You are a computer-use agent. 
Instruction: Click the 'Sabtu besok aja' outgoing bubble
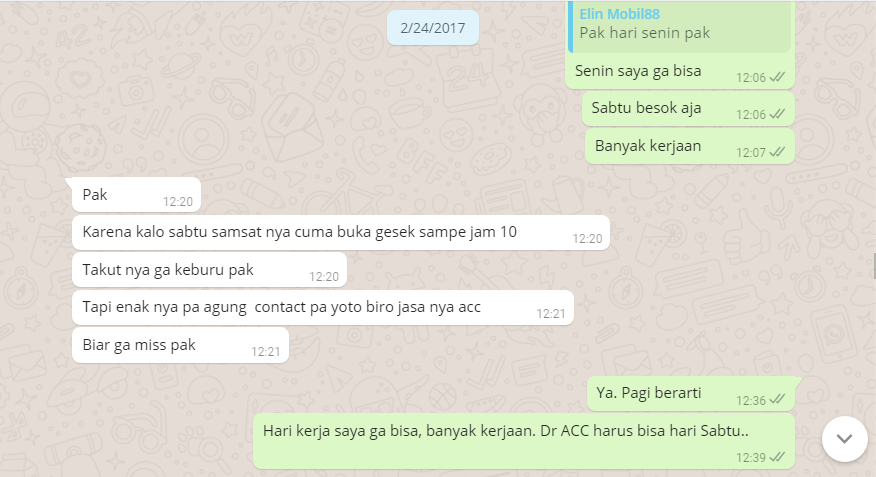[688, 108]
